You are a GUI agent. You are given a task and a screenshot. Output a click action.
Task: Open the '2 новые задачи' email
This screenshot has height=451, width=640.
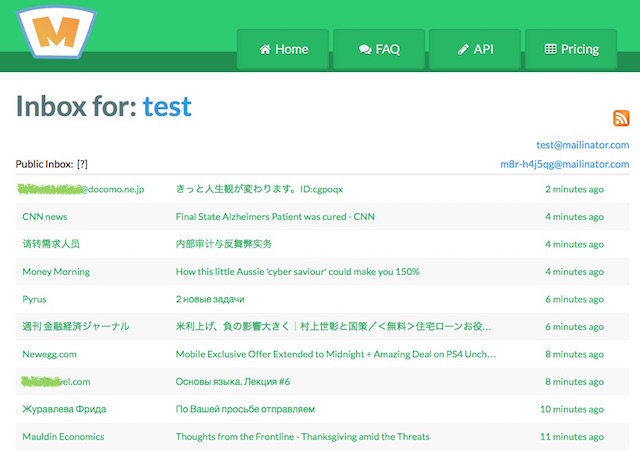[210, 299]
